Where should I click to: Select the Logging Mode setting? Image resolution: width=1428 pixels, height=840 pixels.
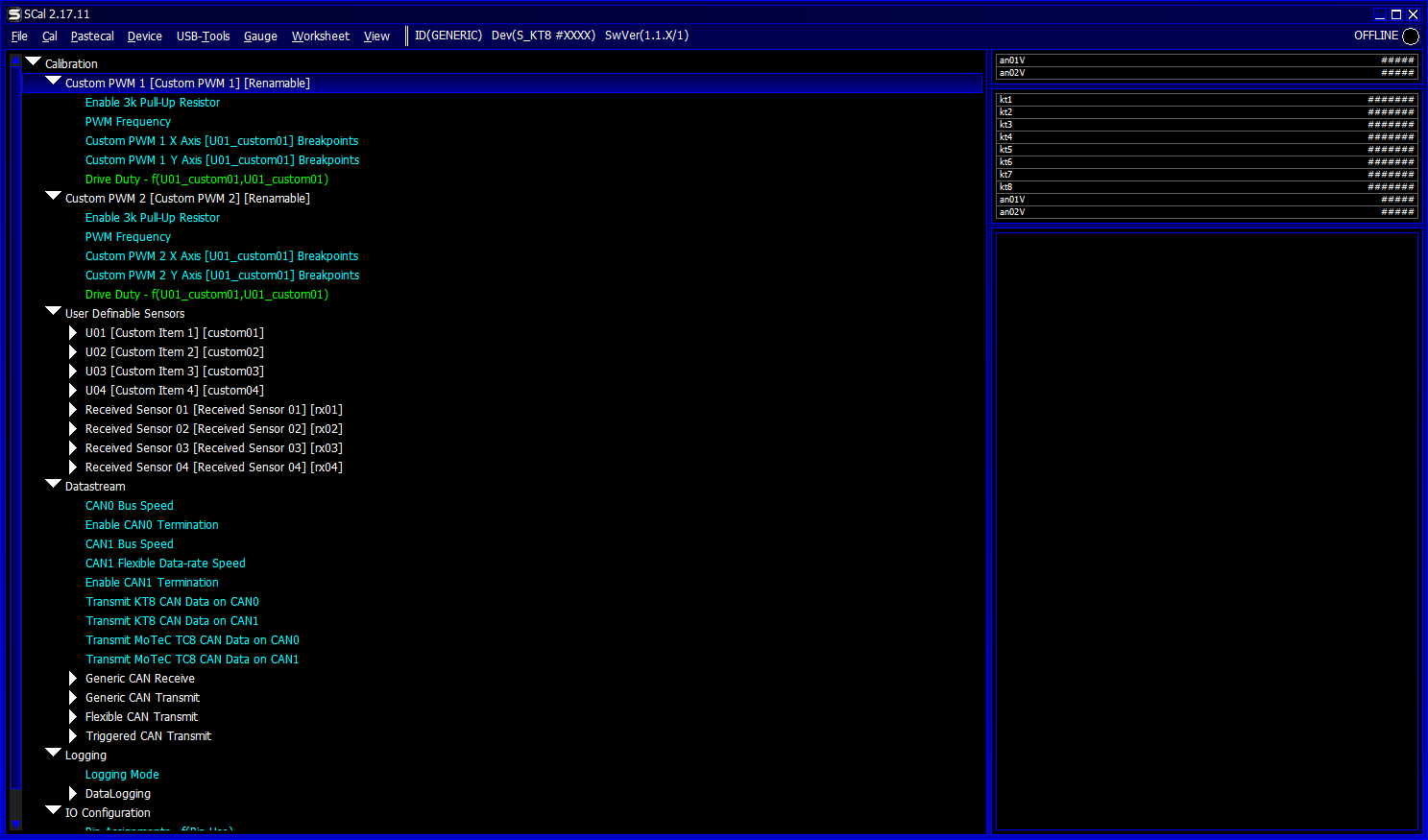click(x=122, y=775)
